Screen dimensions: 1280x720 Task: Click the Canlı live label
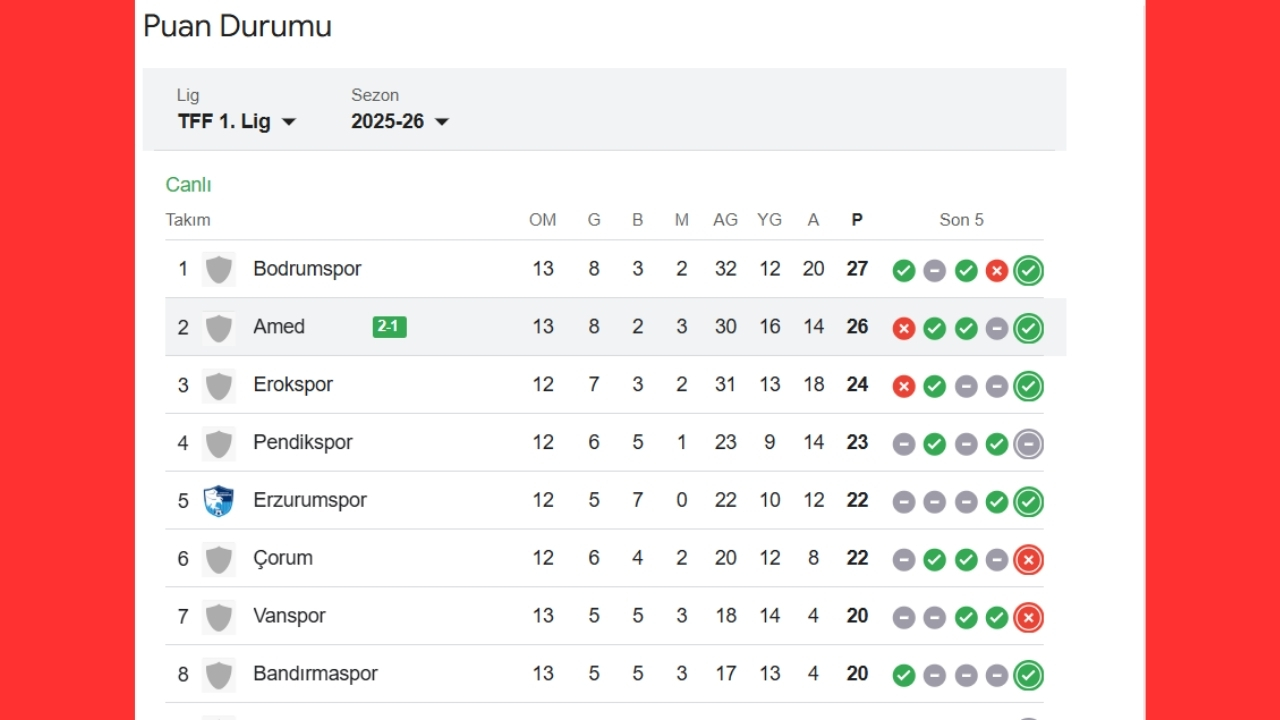pyautogui.click(x=188, y=185)
